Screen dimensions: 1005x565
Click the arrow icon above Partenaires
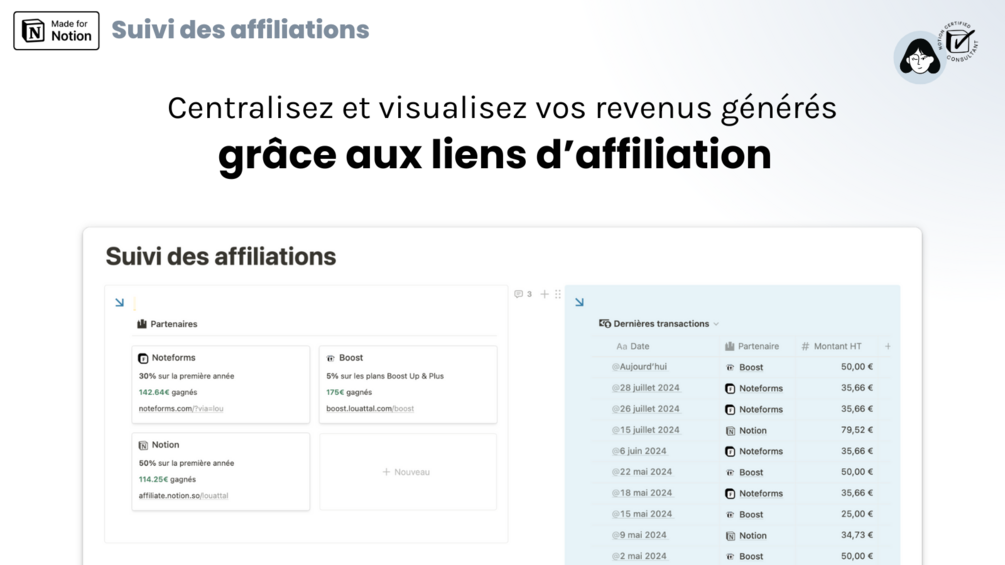point(119,302)
